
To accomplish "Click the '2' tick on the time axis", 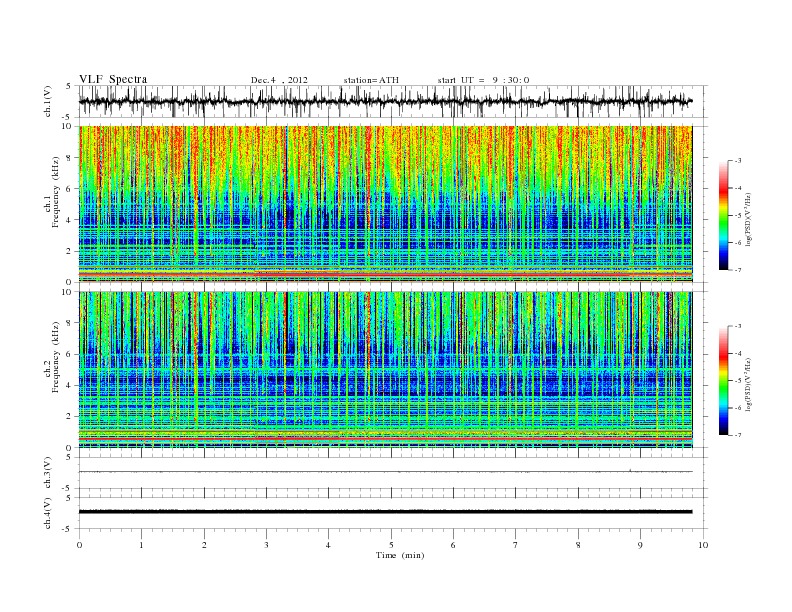I will 204,545.
